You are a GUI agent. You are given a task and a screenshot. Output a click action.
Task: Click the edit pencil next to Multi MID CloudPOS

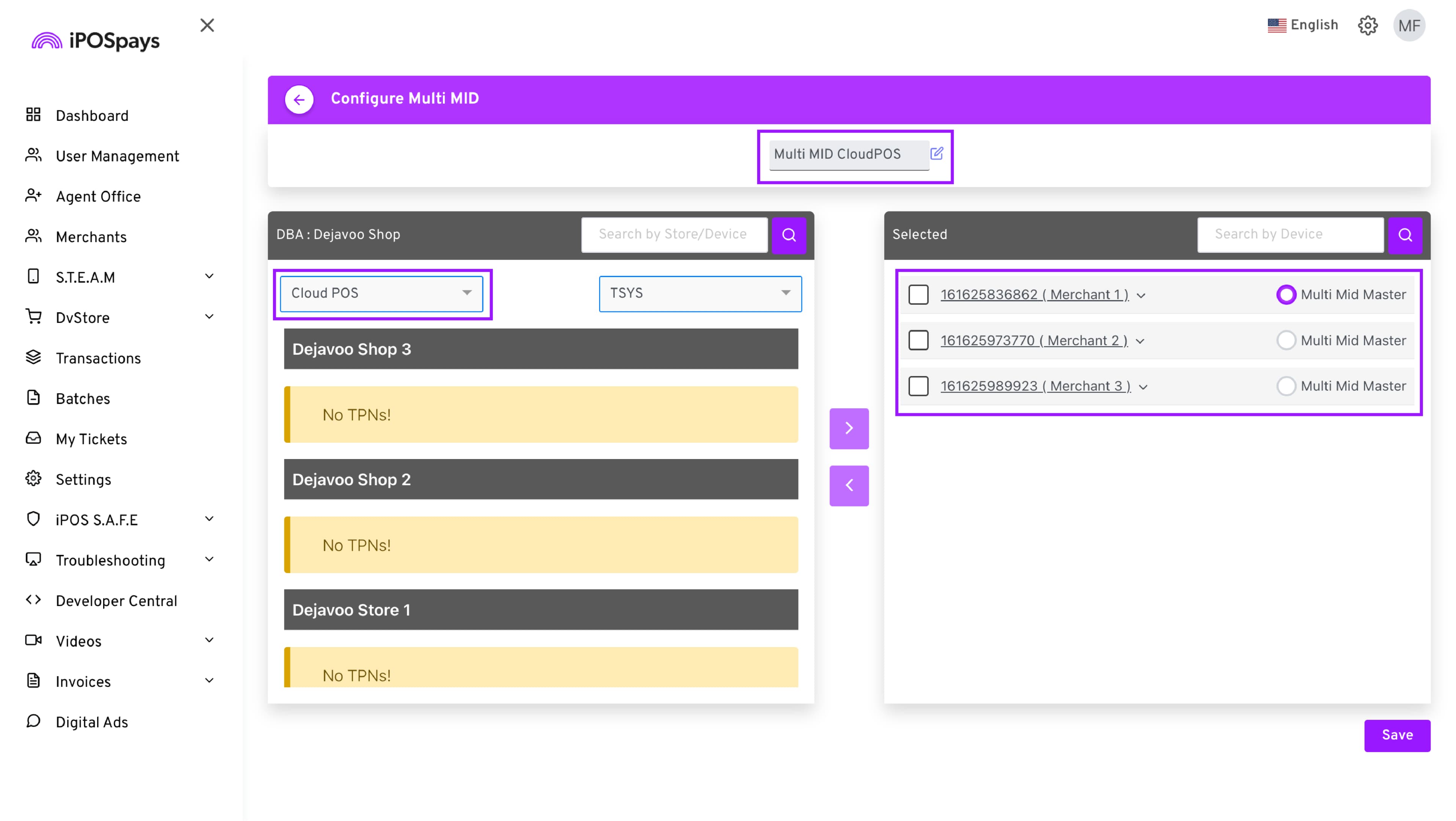[x=936, y=153]
